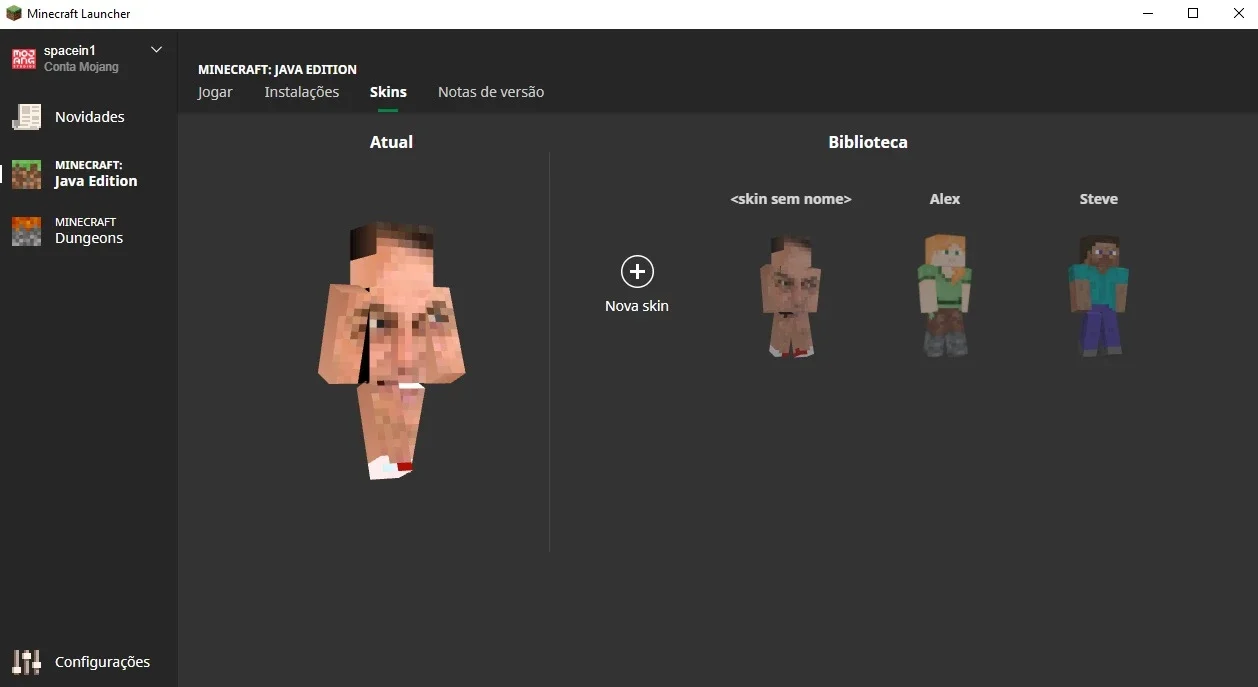The image size is (1258, 687).
Task: Click the 'Steve' skin name
Action: [1099, 199]
